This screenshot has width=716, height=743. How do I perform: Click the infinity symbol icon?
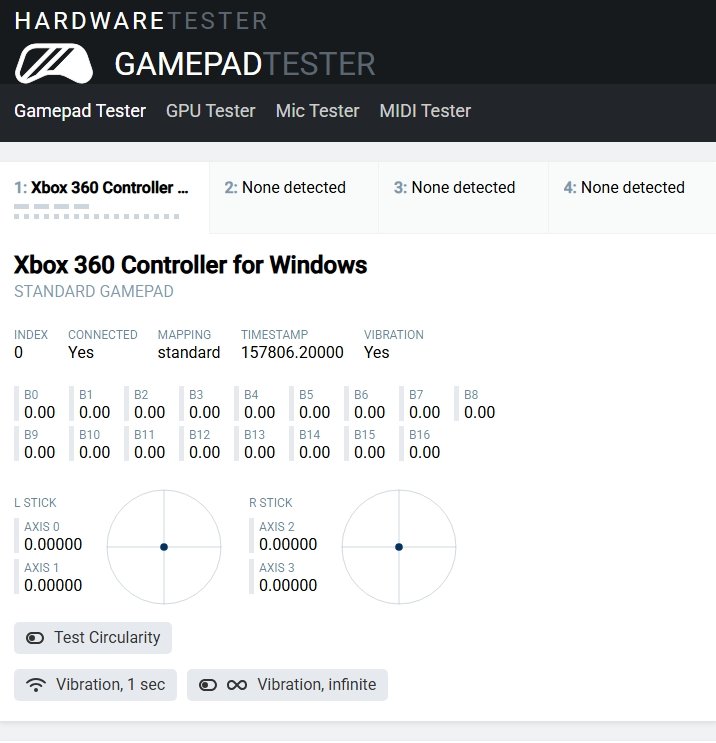coord(237,685)
